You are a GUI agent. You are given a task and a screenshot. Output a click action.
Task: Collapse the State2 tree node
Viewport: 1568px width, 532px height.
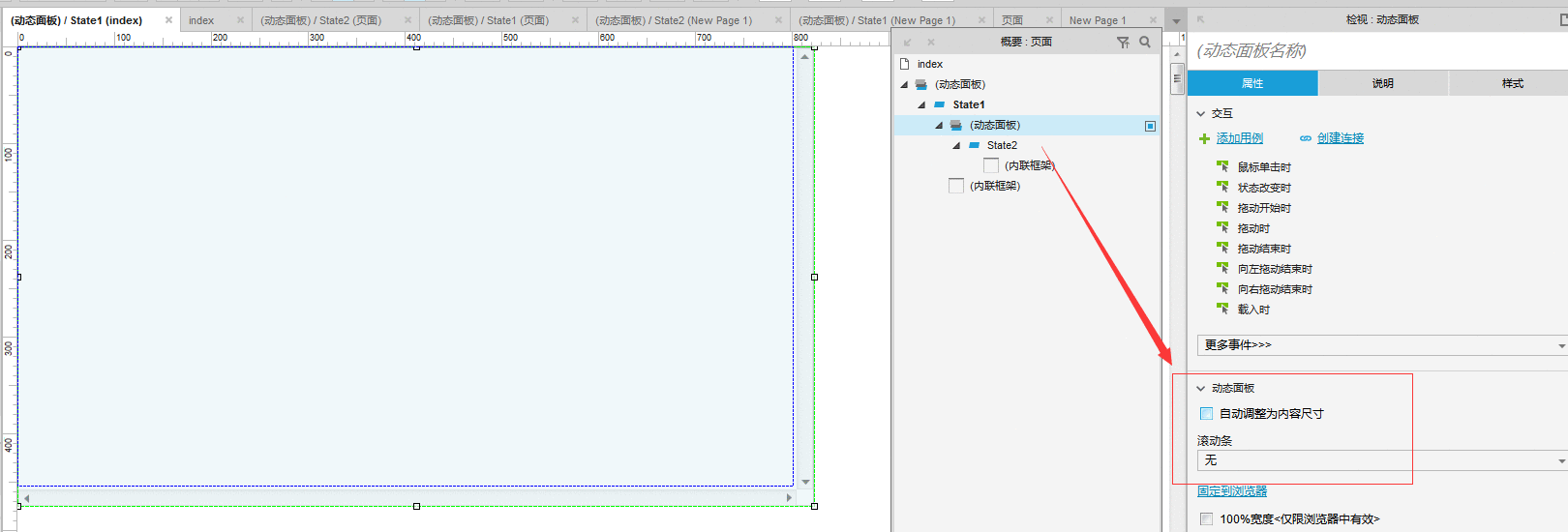pyautogui.click(x=956, y=145)
